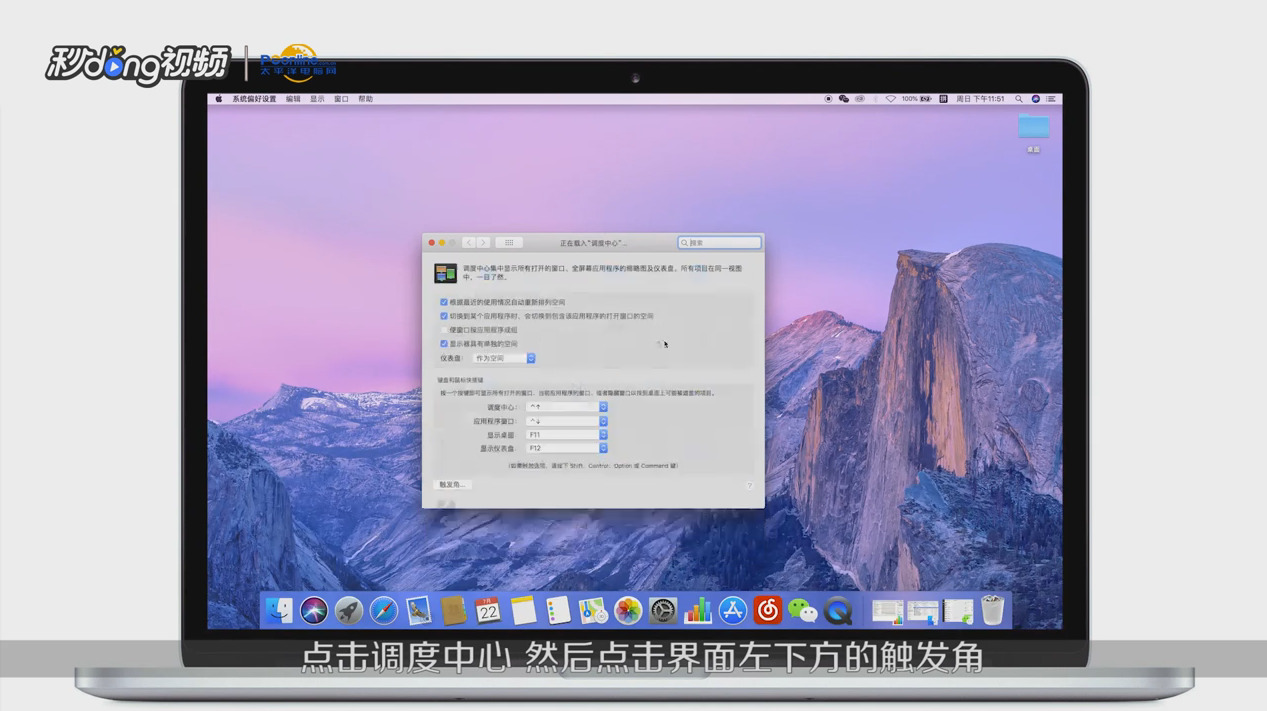1267x711 pixels.
Task: Open the 显示仪表盘 shortcut dropdown showing F12
Action: point(567,448)
